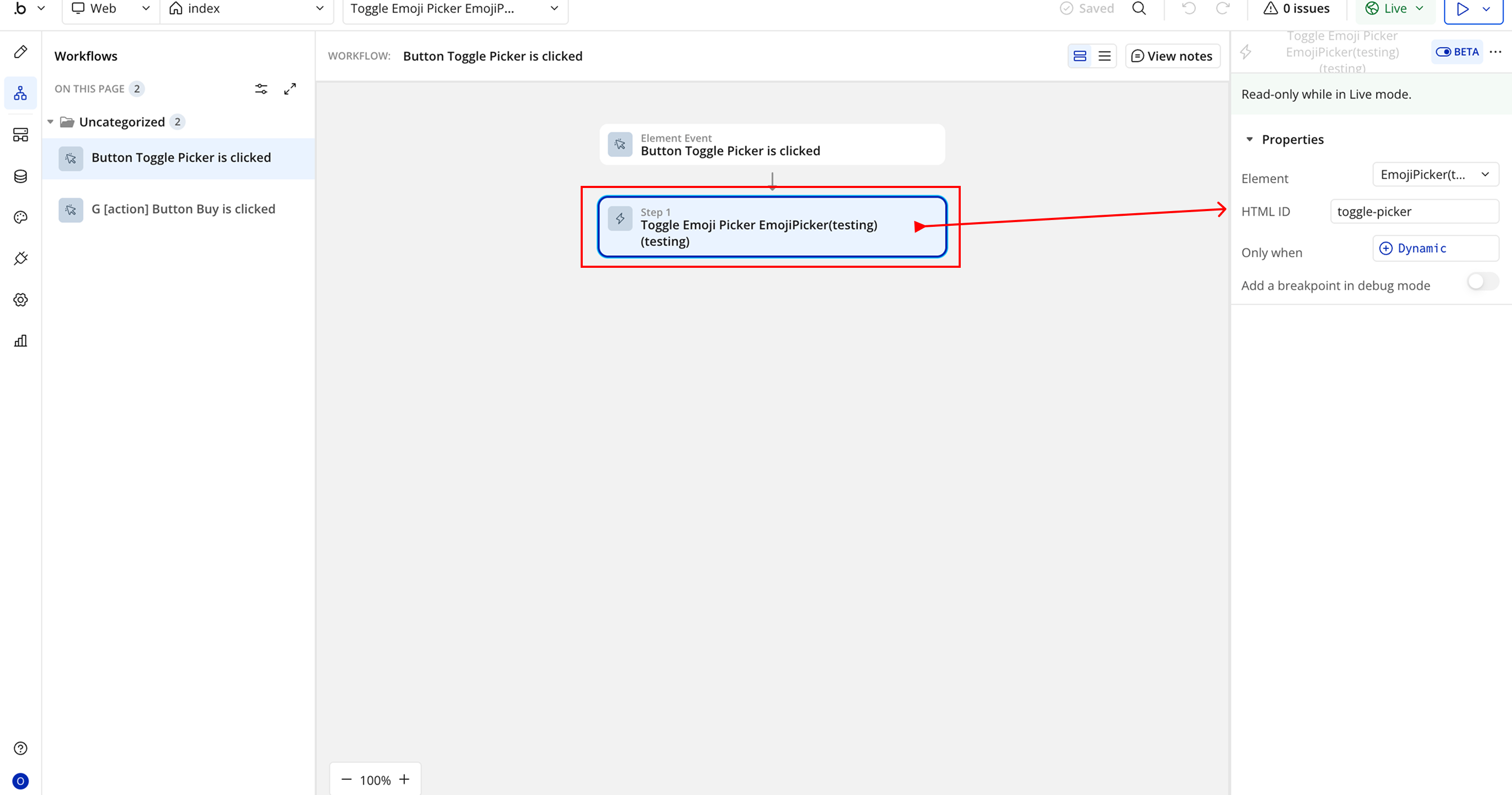Image resolution: width=1512 pixels, height=795 pixels.
Task: Open the Live version menu
Action: [1394, 9]
